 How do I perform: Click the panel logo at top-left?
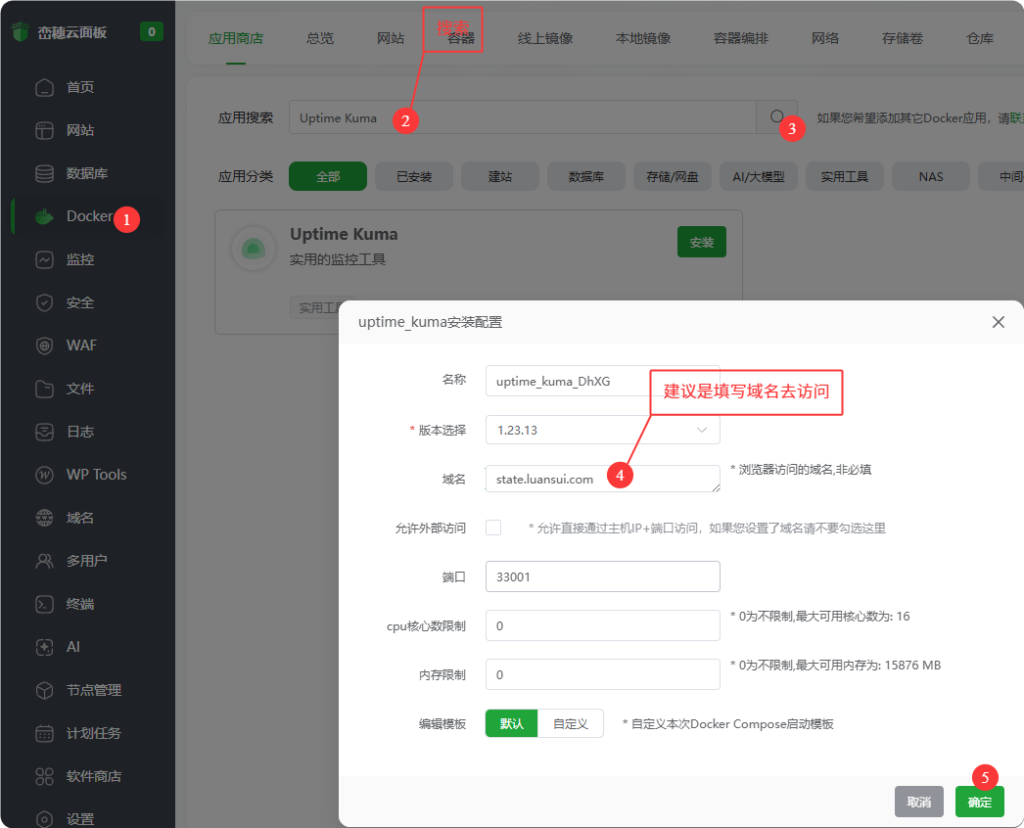tap(21, 31)
